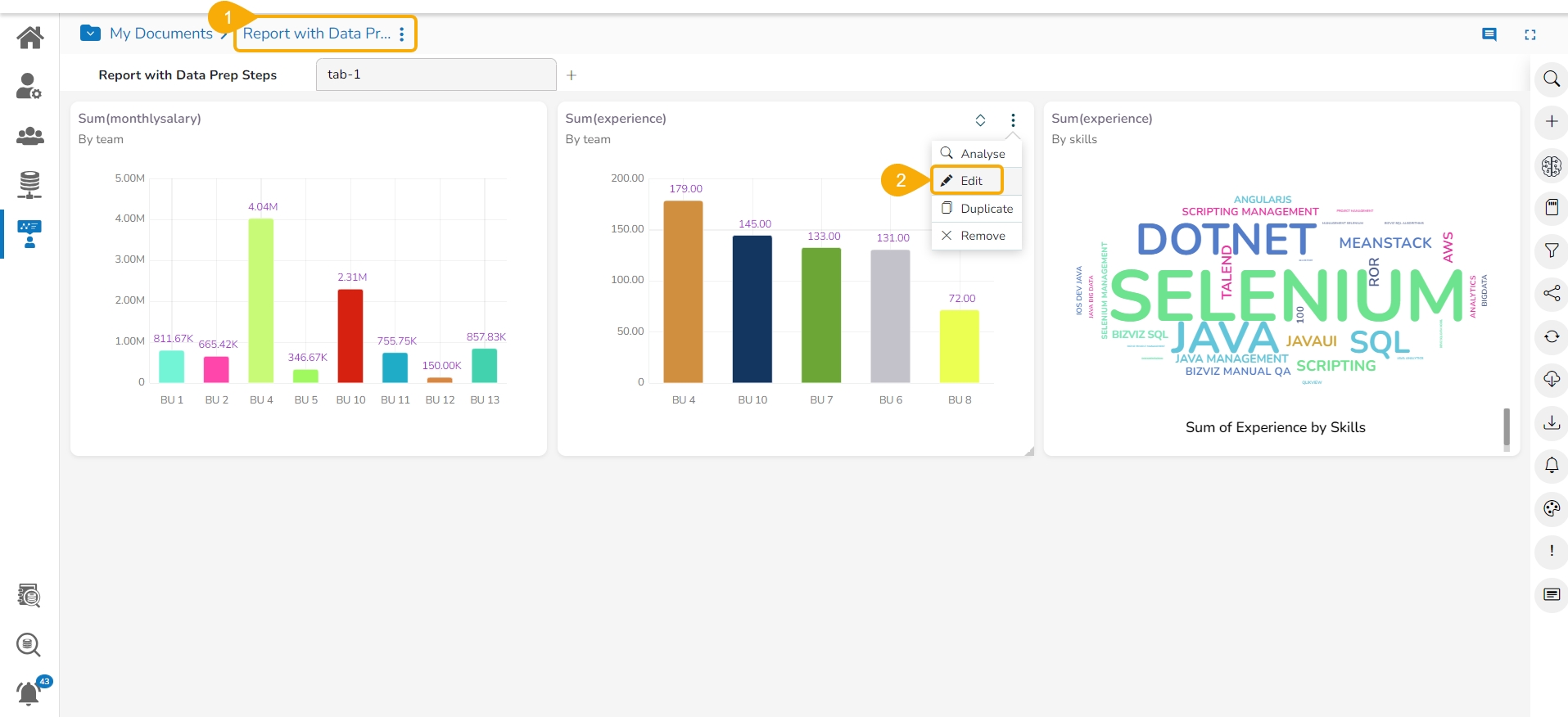Image resolution: width=1568 pixels, height=717 pixels.
Task: Click the plus icon in right panel
Action: pos(1552,122)
